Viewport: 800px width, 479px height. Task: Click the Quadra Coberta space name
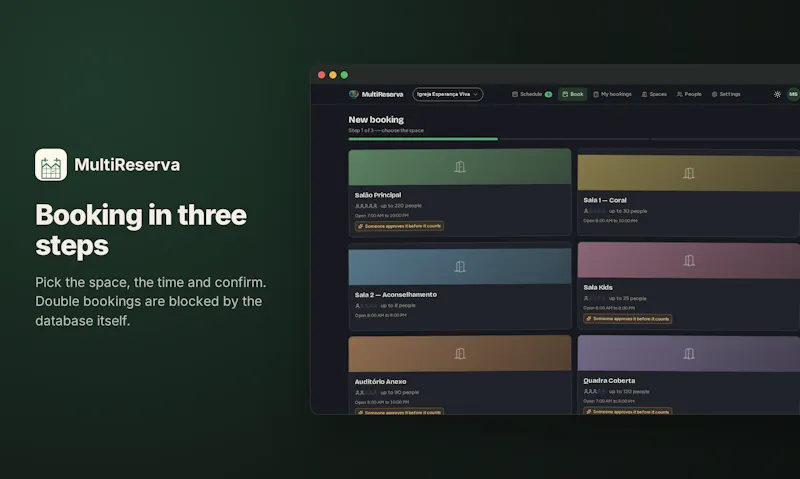[609, 381]
